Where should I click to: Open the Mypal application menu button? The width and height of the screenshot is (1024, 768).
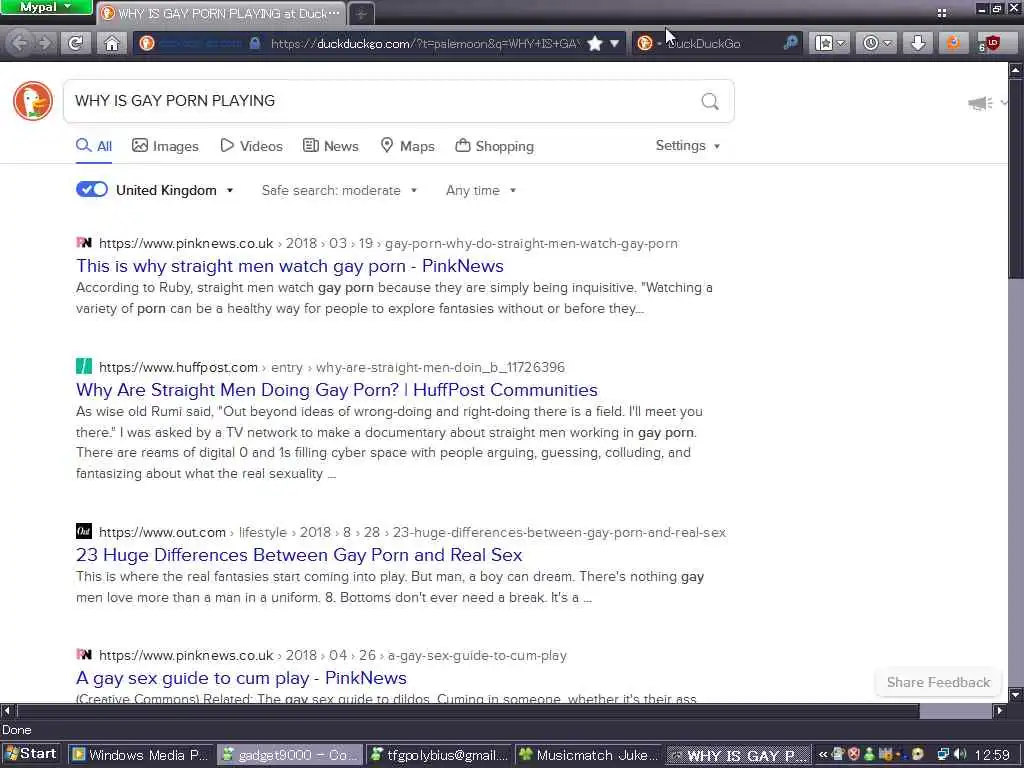click(x=46, y=8)
